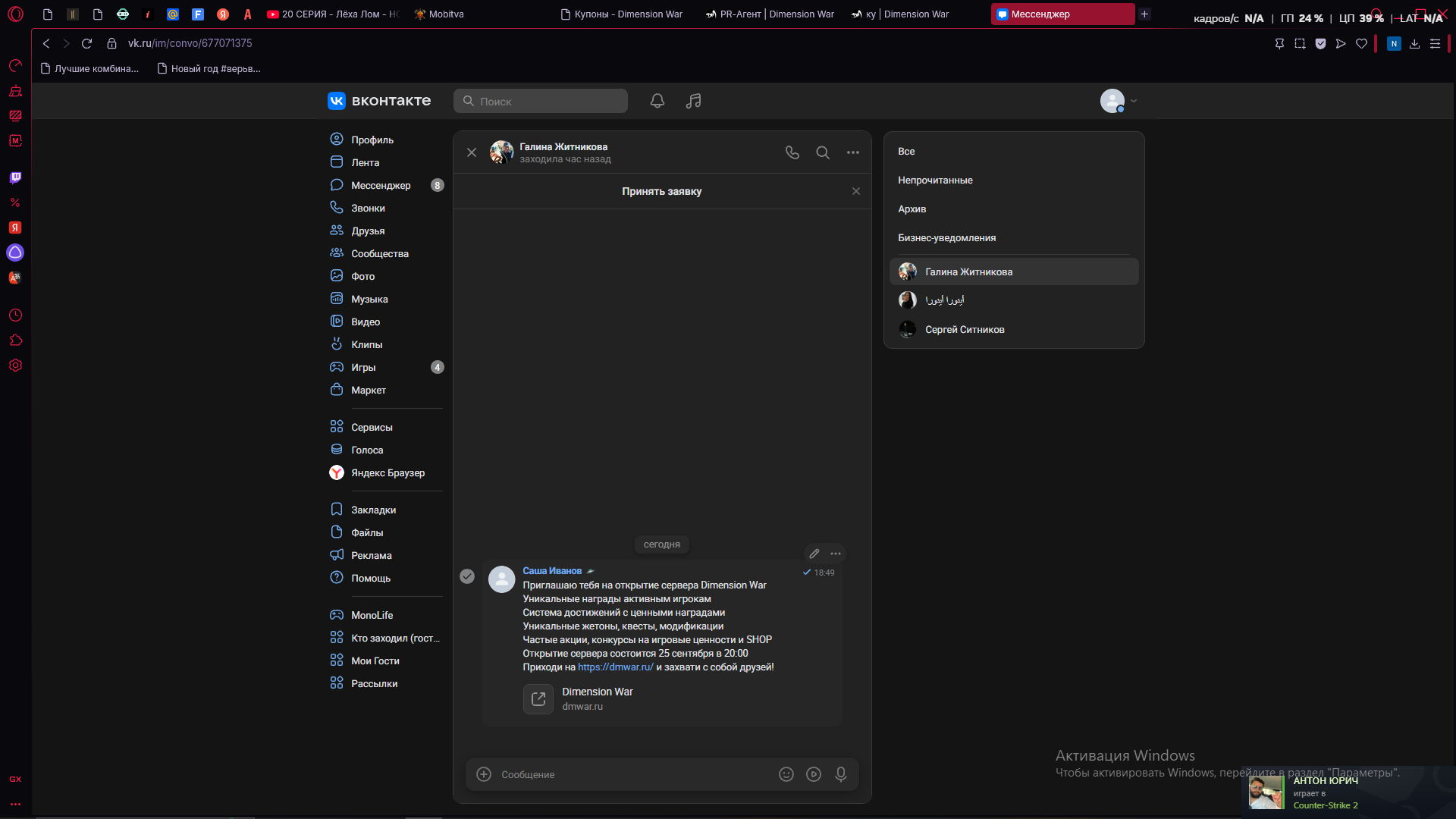Open chat with Сергей Ситников
The width and height of the screenshot is (1456, 819).
(1014, 329)
